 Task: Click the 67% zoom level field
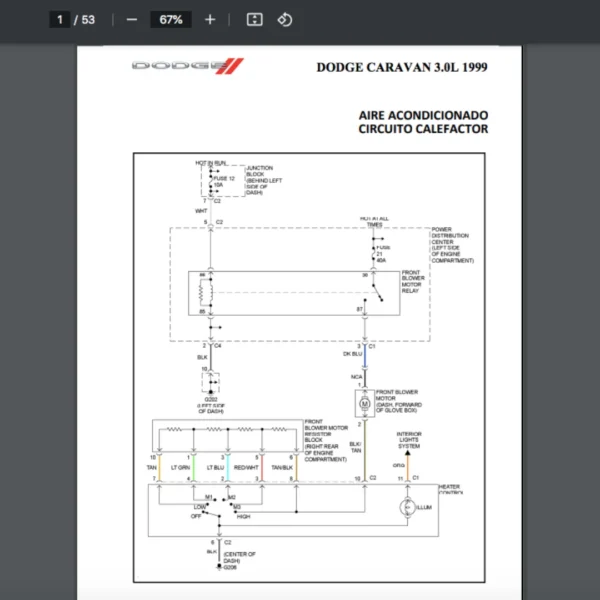pos(170,19)
